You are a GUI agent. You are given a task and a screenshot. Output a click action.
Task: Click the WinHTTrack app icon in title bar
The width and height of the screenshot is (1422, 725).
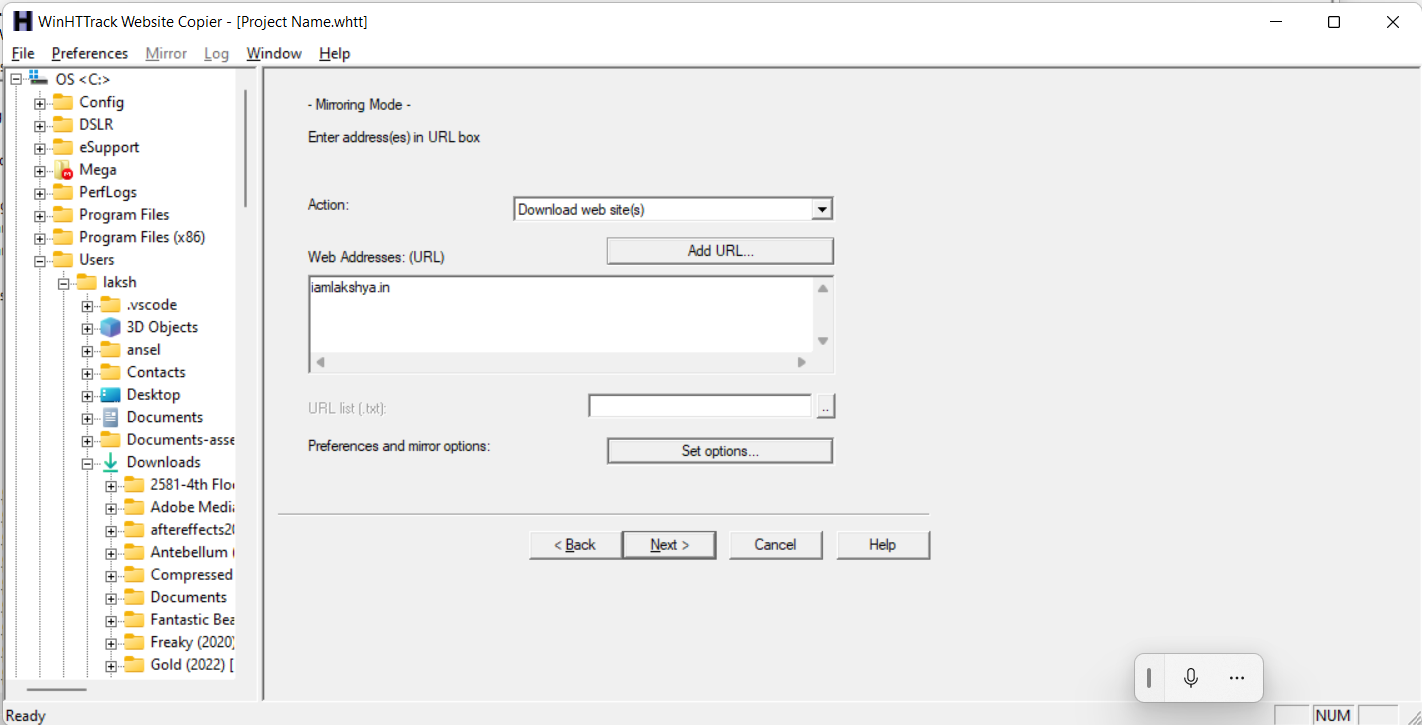[22, 21]
